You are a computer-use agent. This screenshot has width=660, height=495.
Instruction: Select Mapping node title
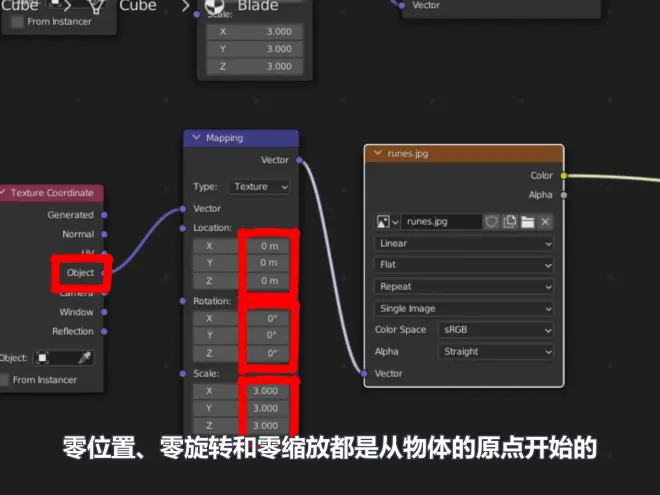tap(224, 138)
